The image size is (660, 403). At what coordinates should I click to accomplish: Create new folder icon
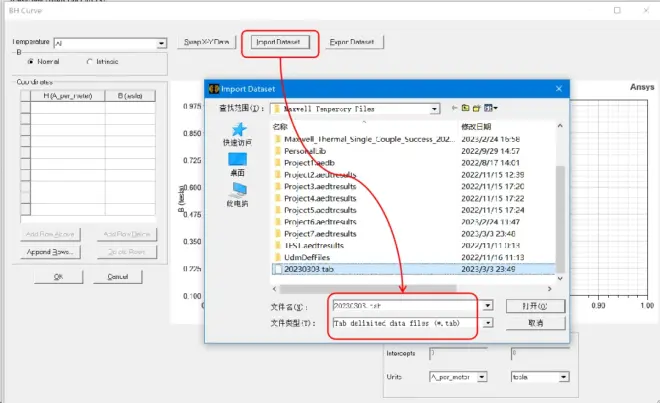click(x=476, y=108)
